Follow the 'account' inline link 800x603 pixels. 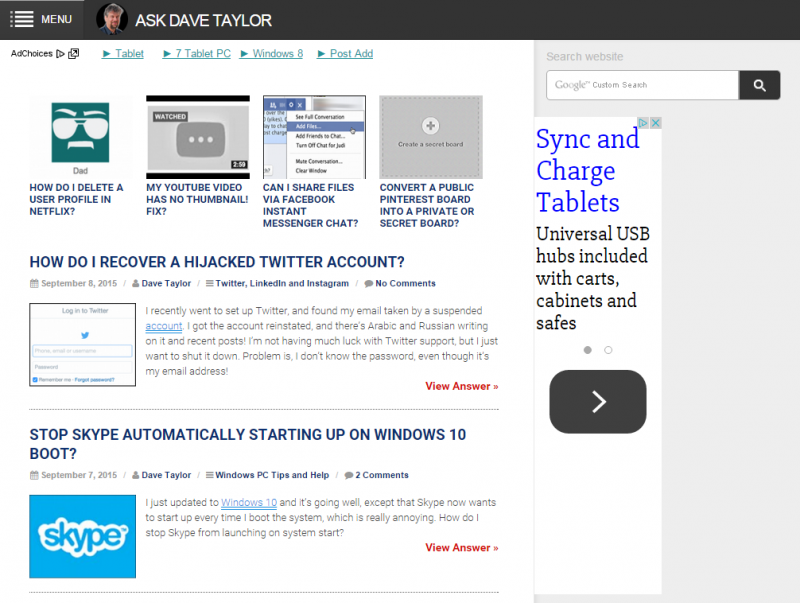(163, 326)
